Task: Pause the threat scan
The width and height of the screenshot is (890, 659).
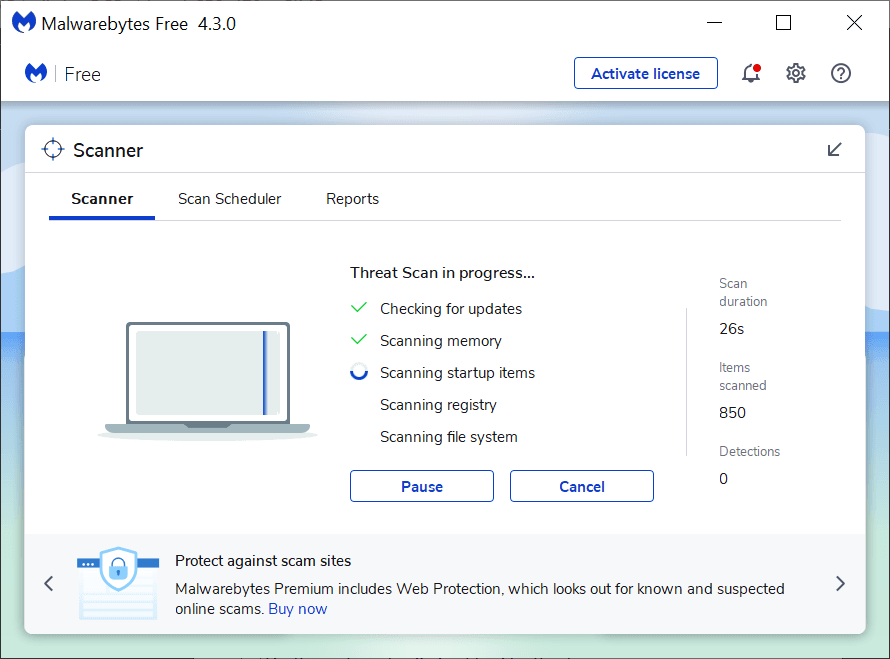Action: coord(422,486)
